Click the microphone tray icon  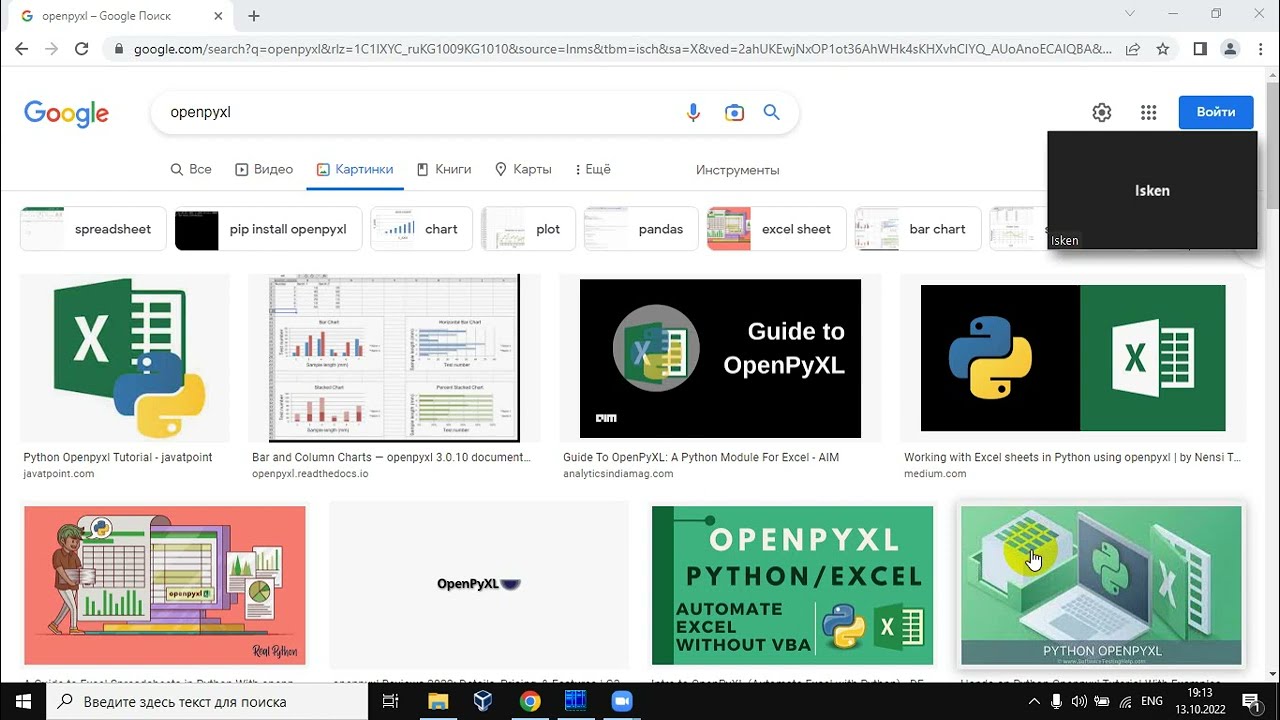point(1057,701)
